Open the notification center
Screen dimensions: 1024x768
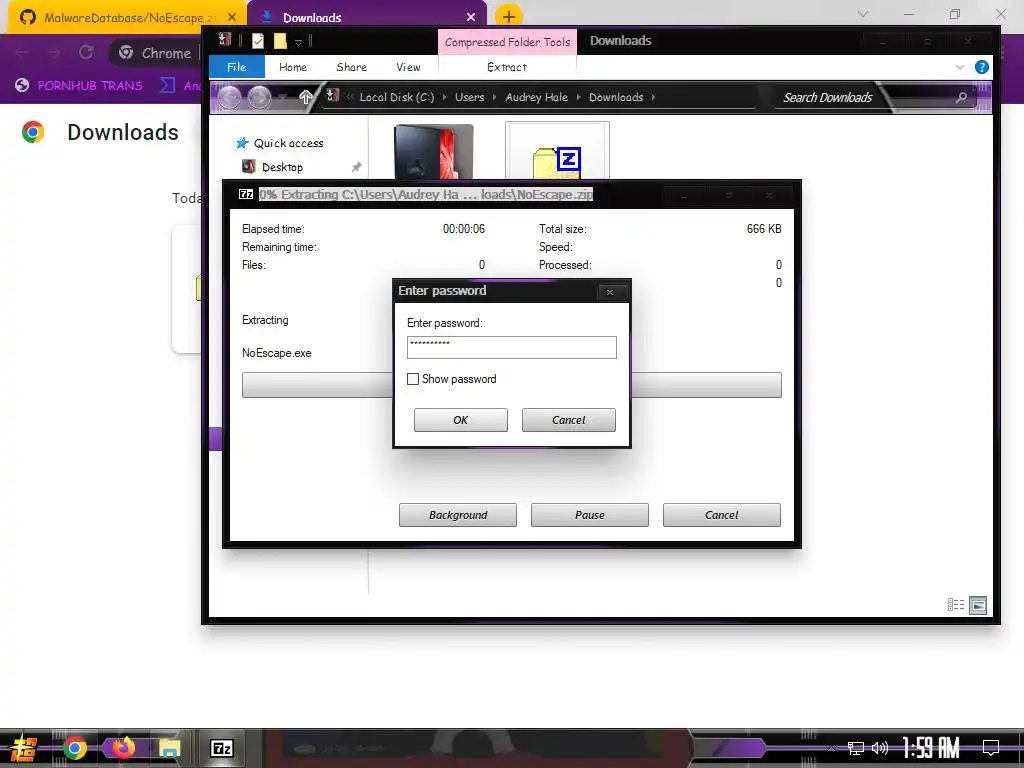(991, 748)
